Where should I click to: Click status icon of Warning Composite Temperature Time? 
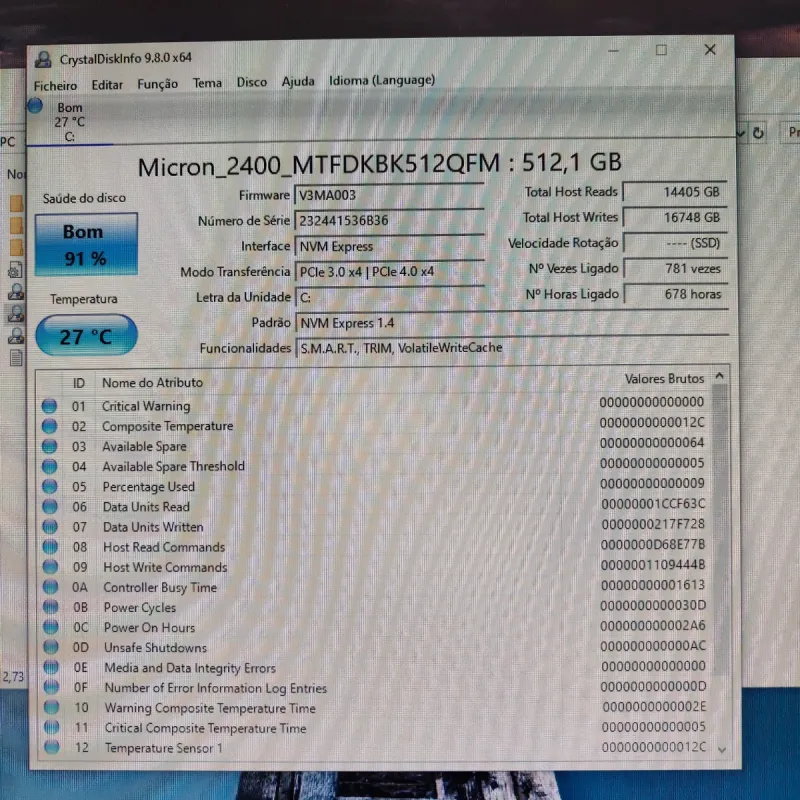(52, 707)
